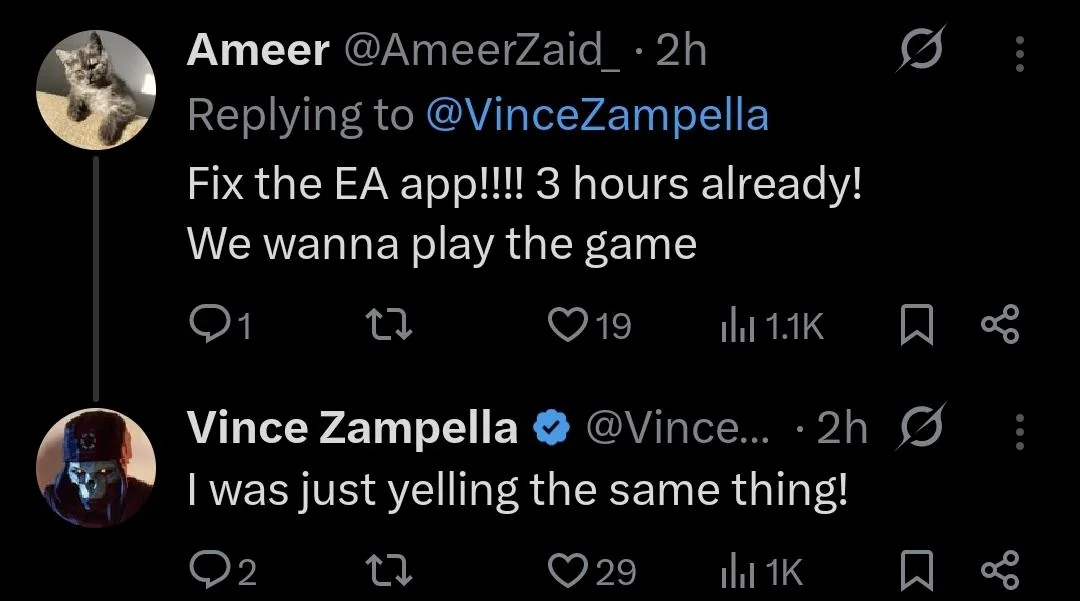The image size is (1080, 601).
Task: View analytics on Ameer's 1.1K views tweet
Action: point(737,326)
